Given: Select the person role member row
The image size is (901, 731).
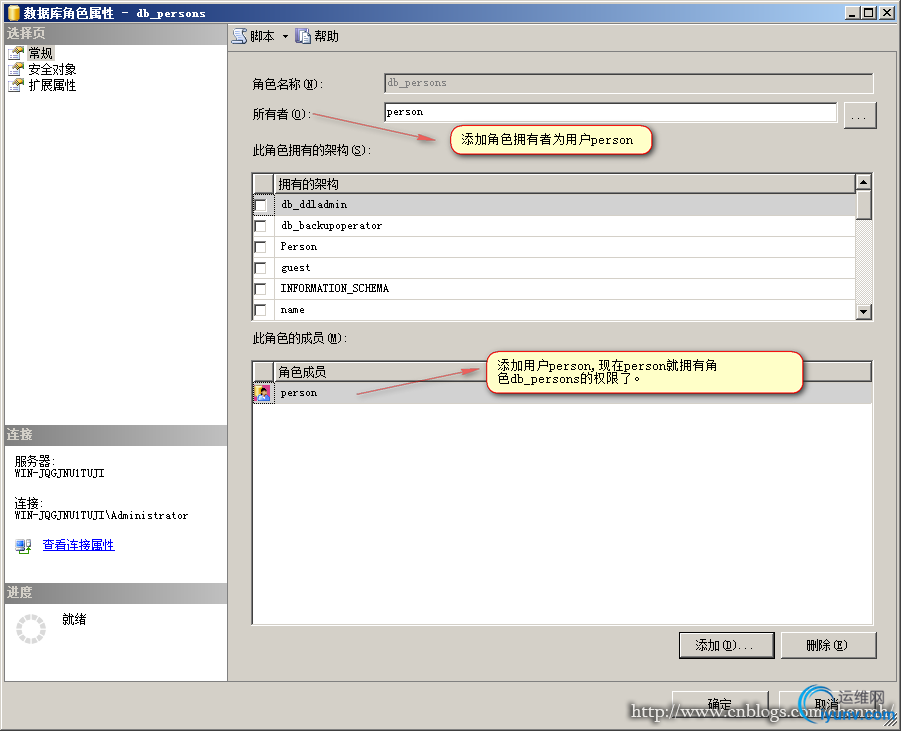Looking at the screenshot, I should (x=563, y=393).
